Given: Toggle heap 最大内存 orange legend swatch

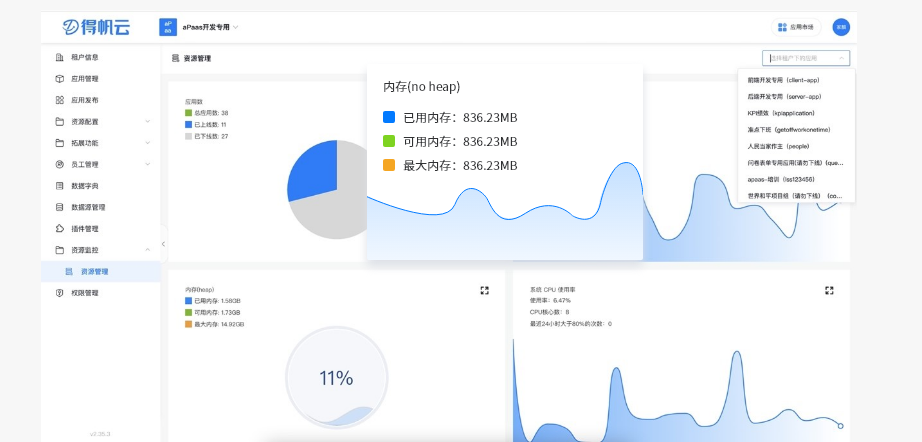Looking at the screenshot, I should click(x=188, y=324).
